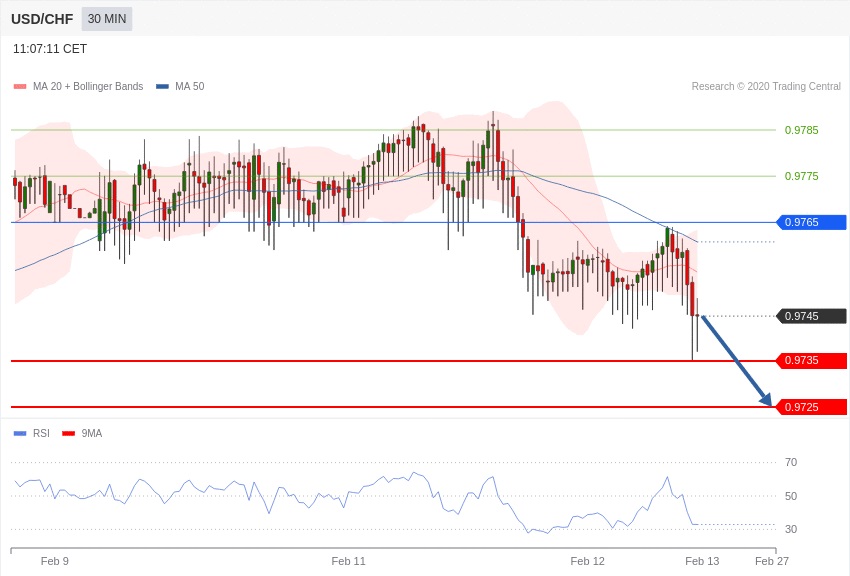Screen dimensions: 850x576
Task: Click the red 0.9735 support price tag
Action: (811, 360)
